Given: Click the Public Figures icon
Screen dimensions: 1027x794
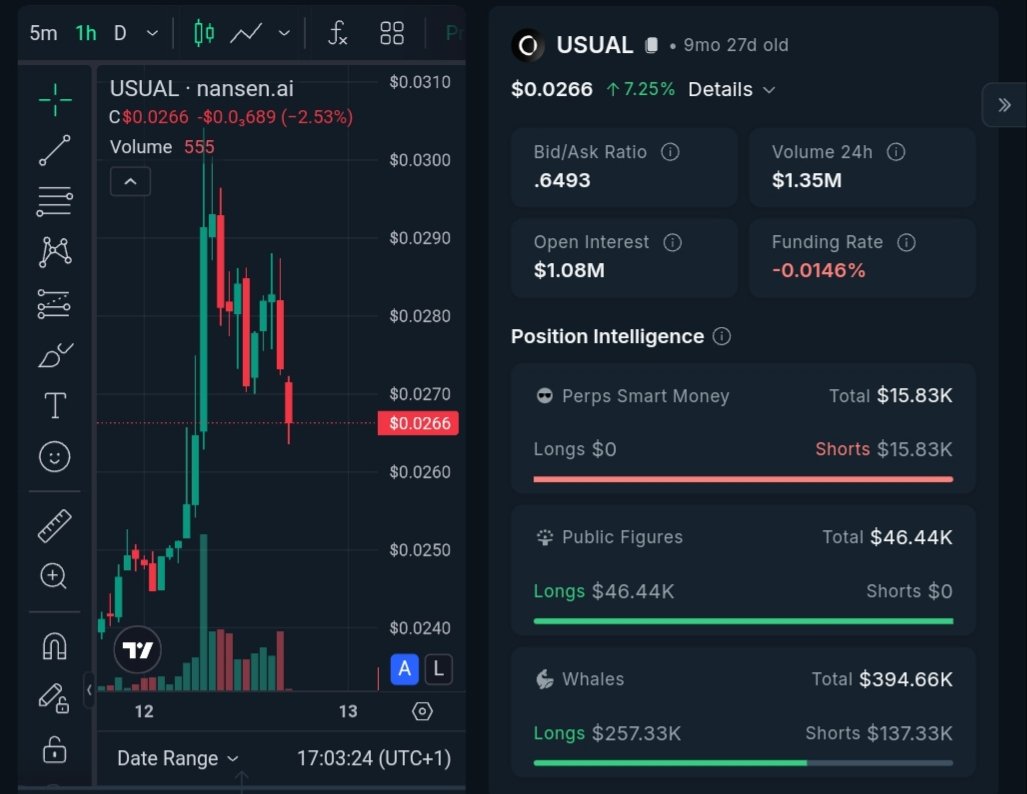Looking at the screenshot, I should click(544, 537).
